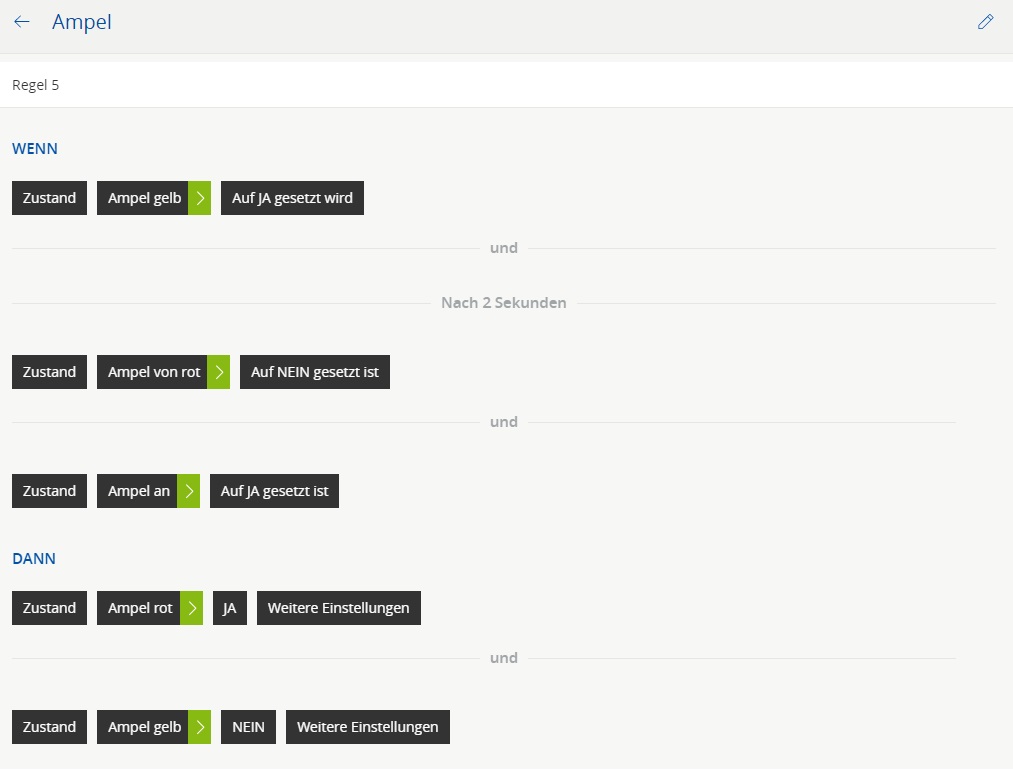Click the Zustand tag of first WENN condition
Screen dimensions: 1013x770
tap(49, 198)
